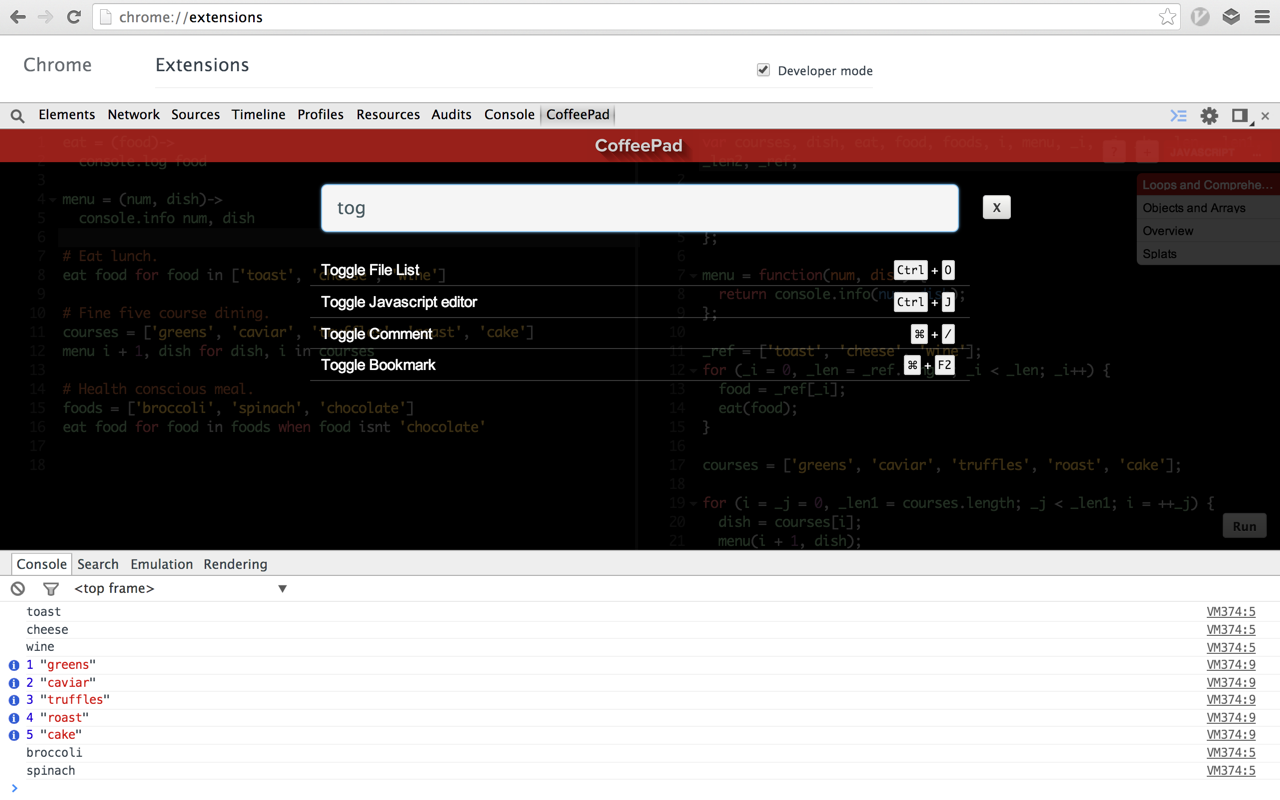Click info icon beside 1 "greens"
Viewport: 1280px width, 800px height.
[14, 665]
